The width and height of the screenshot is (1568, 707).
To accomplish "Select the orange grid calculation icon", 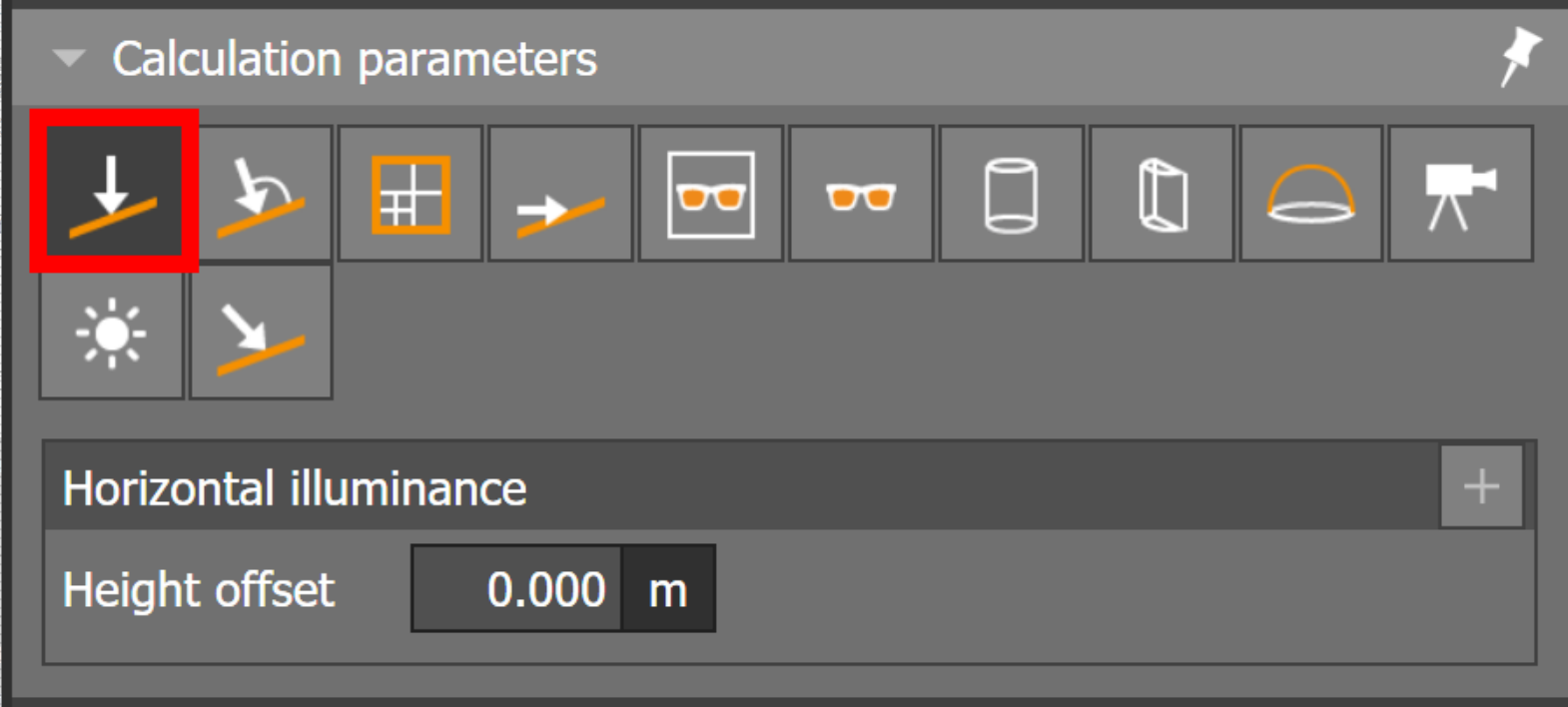I will (410, 193).
